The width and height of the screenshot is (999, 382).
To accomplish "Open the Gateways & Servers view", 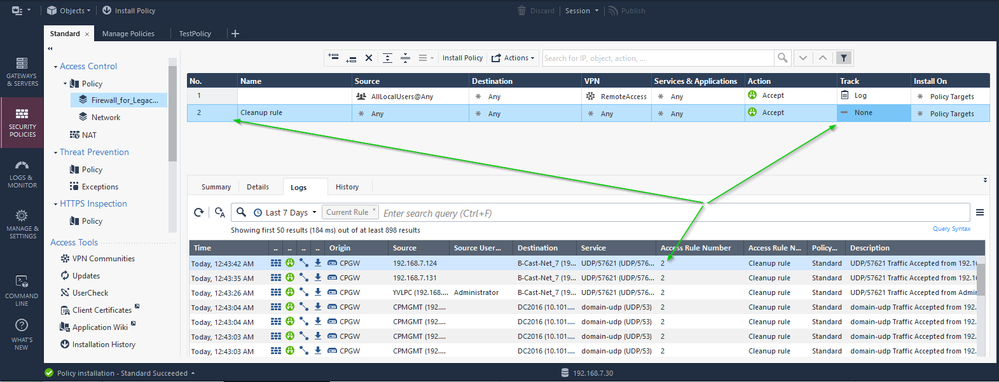I will pos(22,71).
